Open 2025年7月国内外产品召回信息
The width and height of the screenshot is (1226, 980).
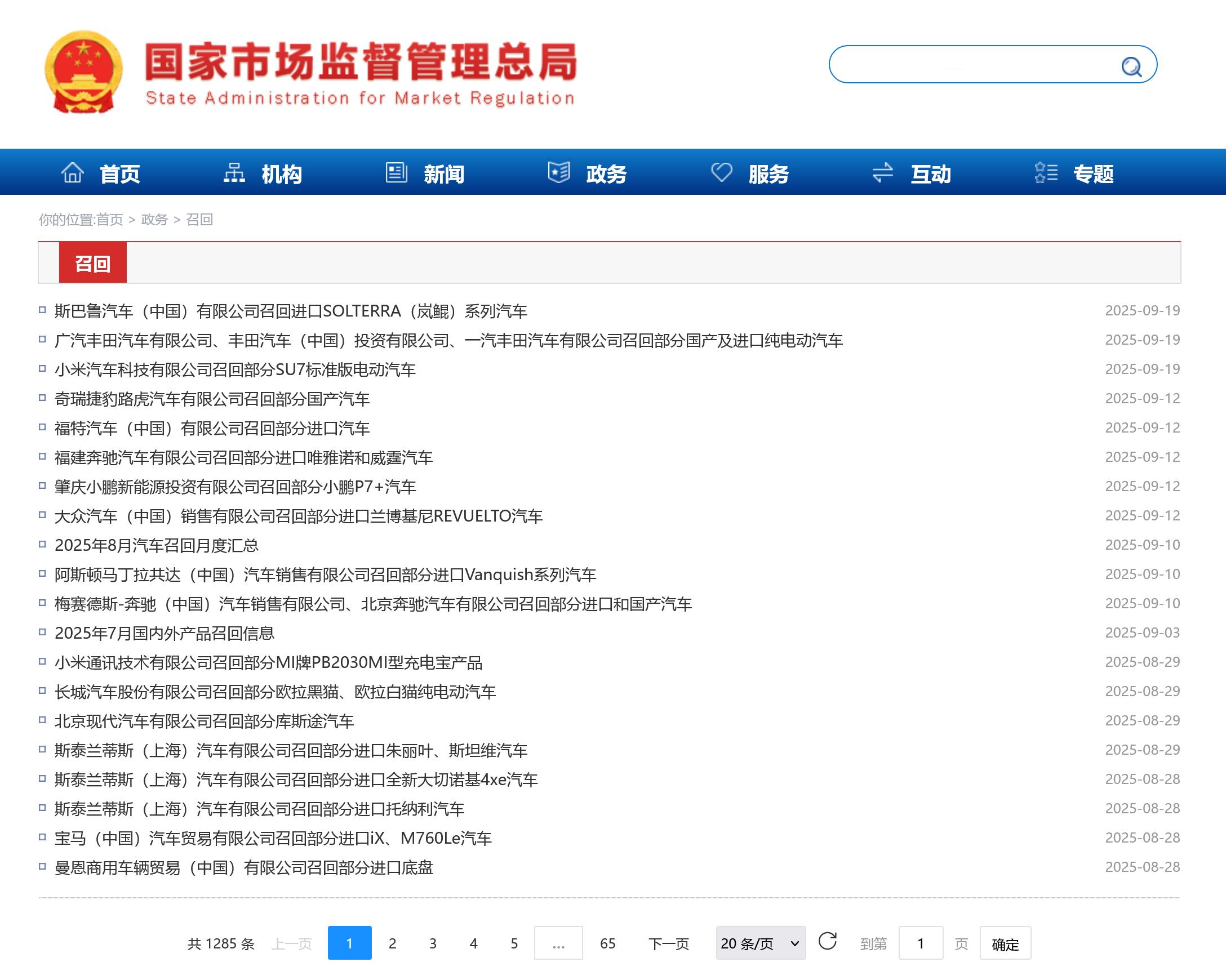(165, 632)
